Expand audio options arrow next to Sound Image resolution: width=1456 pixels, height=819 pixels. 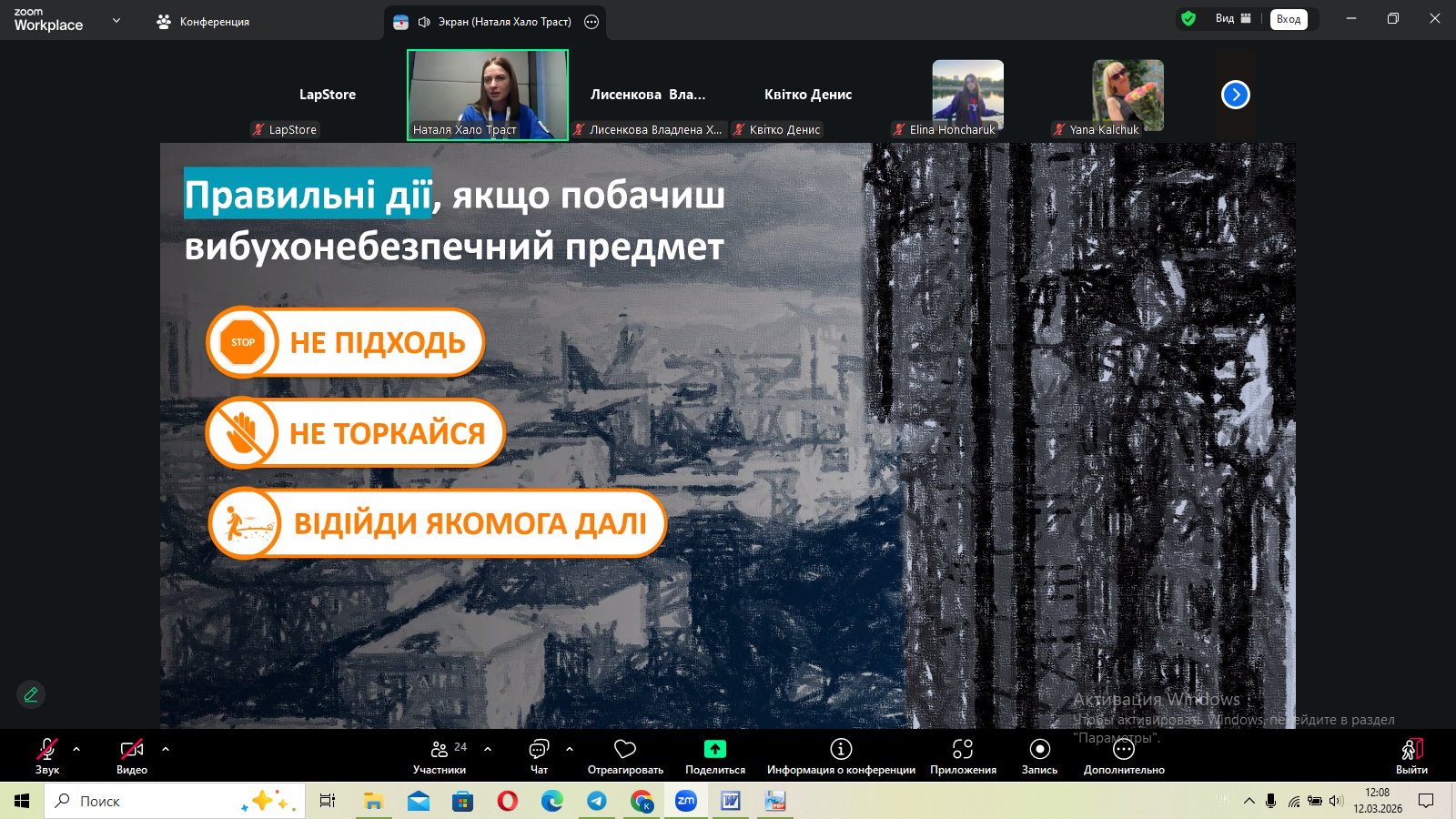76,749
